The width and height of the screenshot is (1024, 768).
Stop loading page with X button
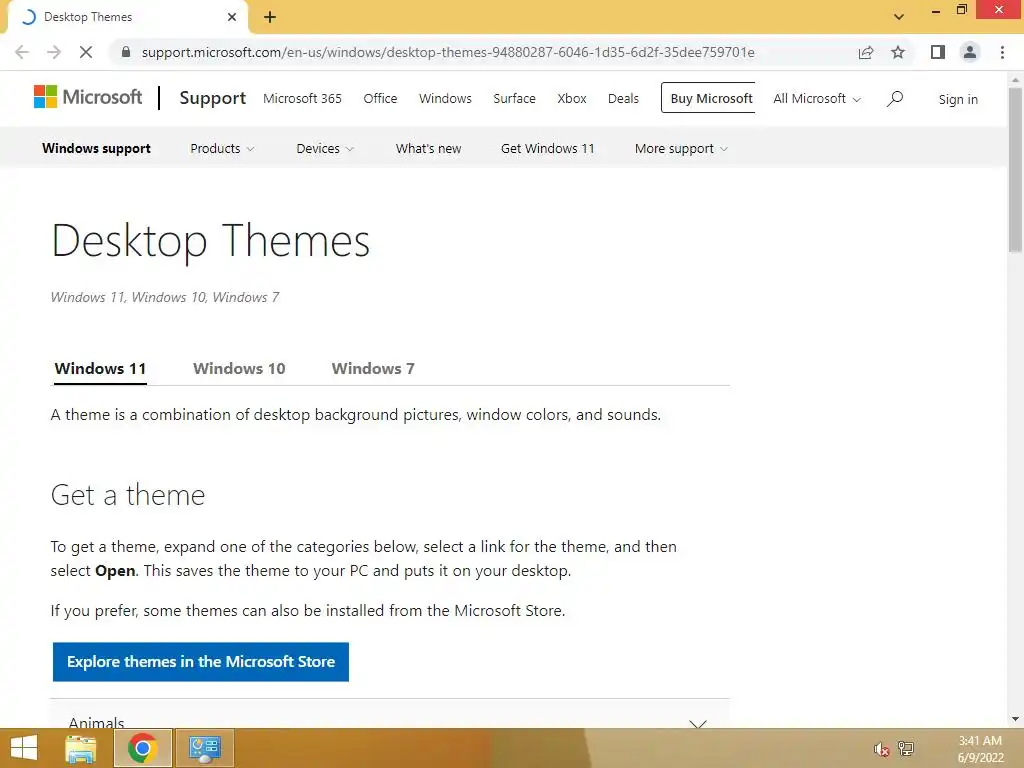click(x=86, y=52)
